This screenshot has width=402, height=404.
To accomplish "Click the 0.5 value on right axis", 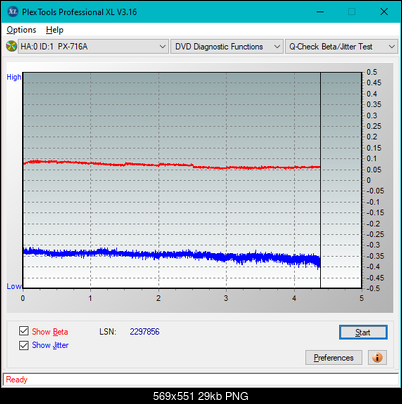I will tap(372, 72).
